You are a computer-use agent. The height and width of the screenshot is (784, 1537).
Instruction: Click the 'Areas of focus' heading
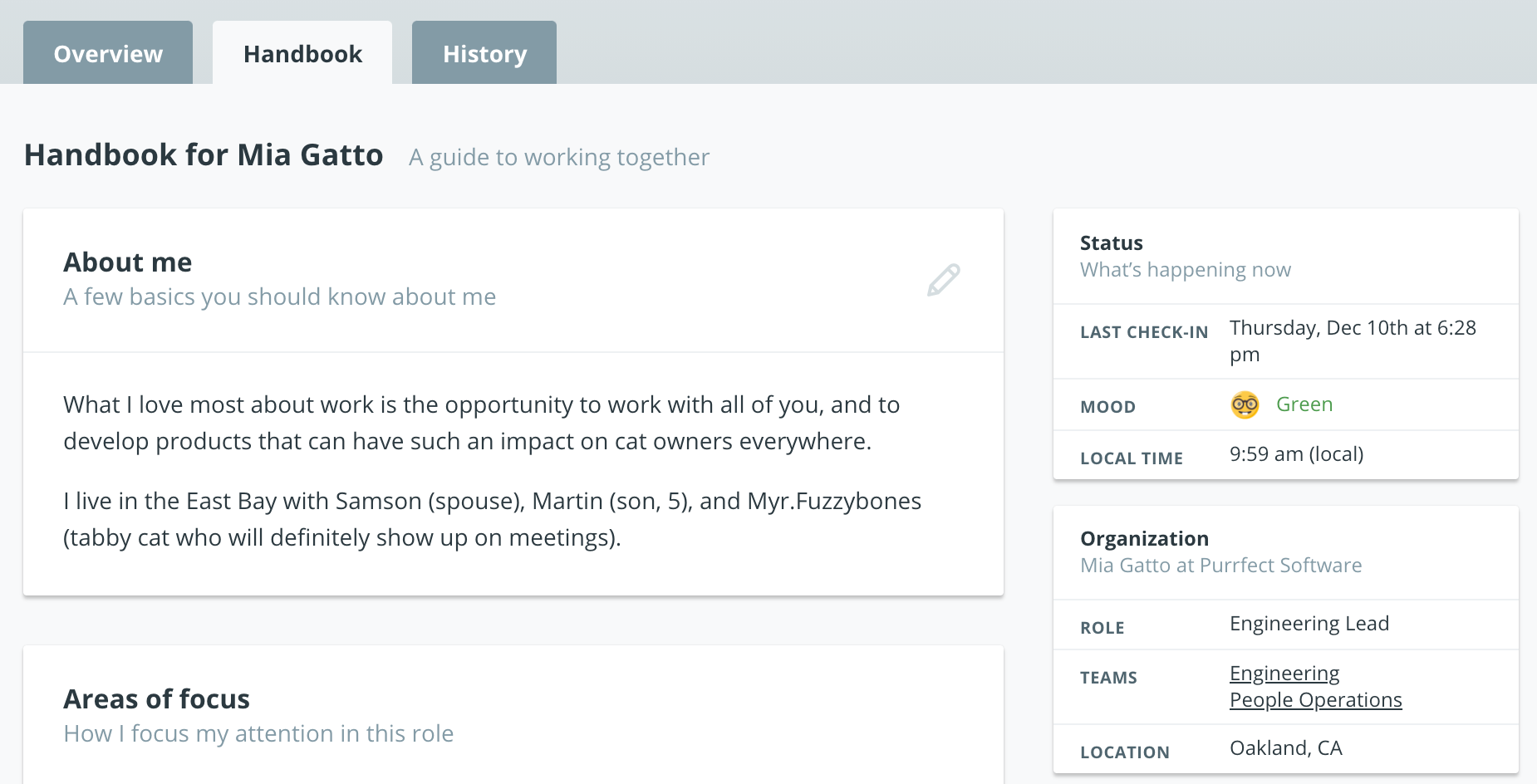157,699
